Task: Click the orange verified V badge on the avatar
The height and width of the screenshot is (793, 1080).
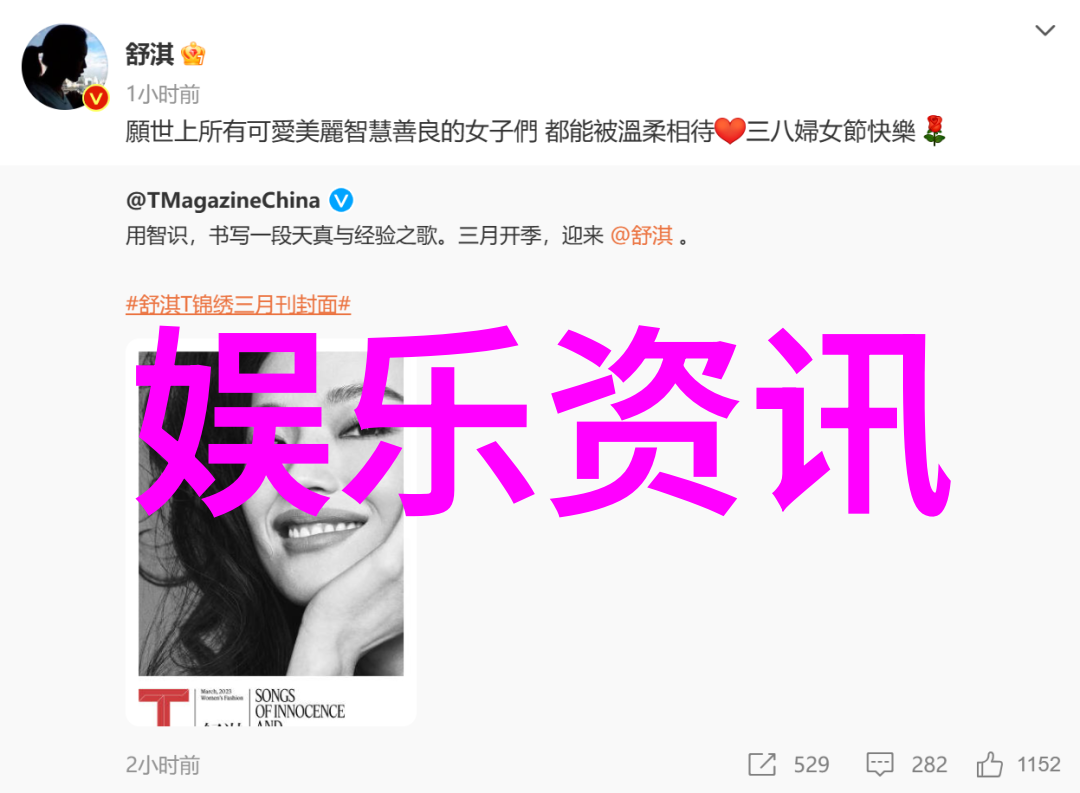Action: click(x=96, y=99)
